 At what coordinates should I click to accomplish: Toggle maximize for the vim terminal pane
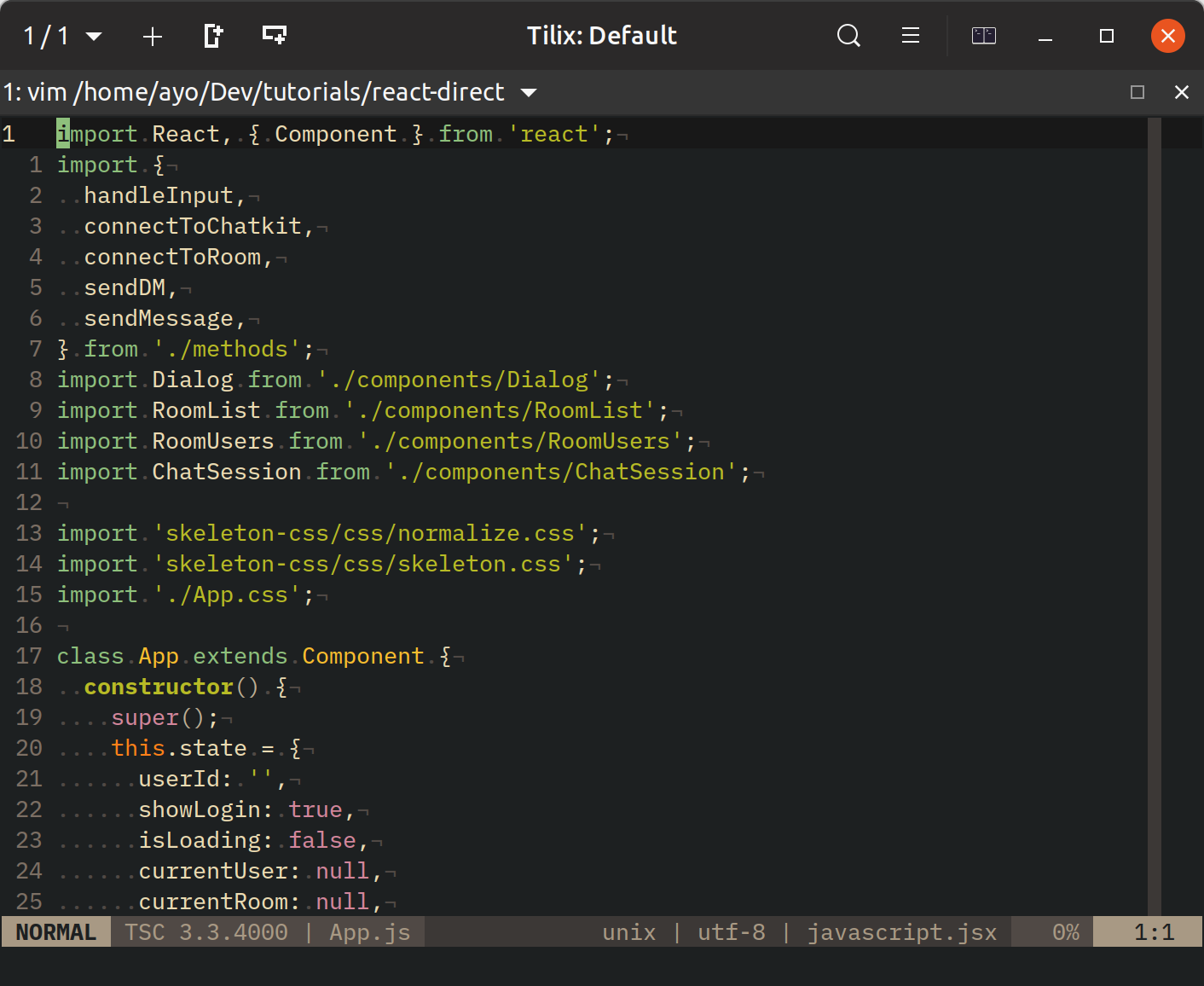[1137, 92]
